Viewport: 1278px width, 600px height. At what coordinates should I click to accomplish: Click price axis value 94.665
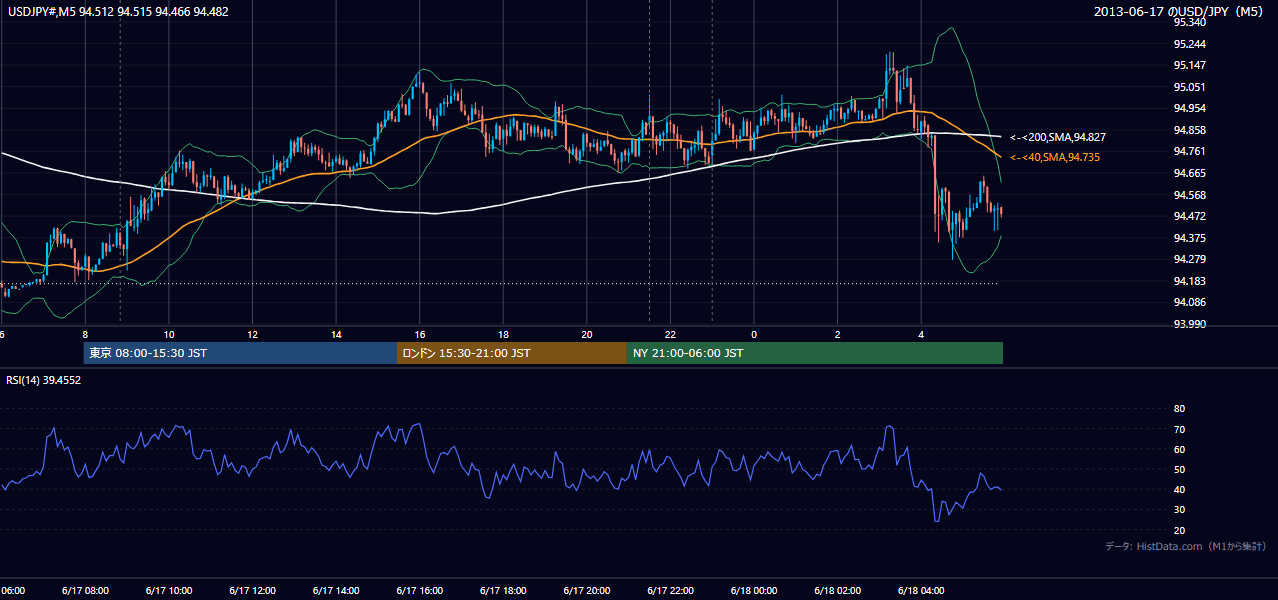(1189, 173)
